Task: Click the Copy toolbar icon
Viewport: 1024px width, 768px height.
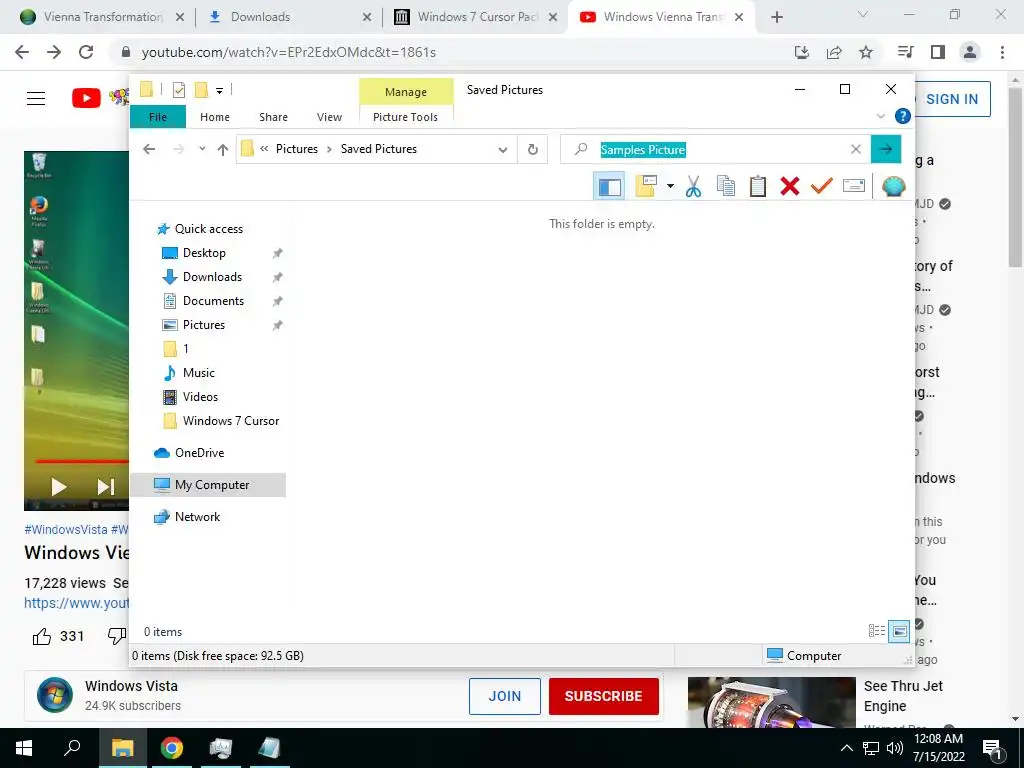Action: point(726,187)
